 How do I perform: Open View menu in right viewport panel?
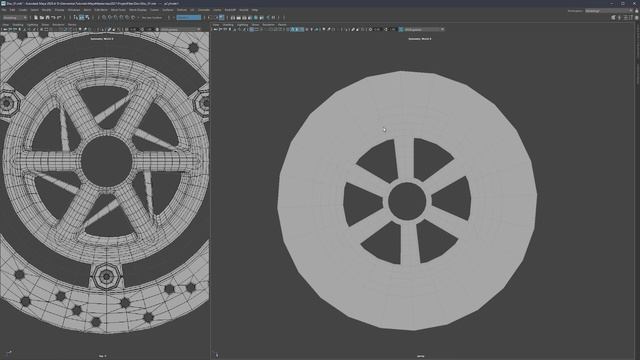(216, 24)
